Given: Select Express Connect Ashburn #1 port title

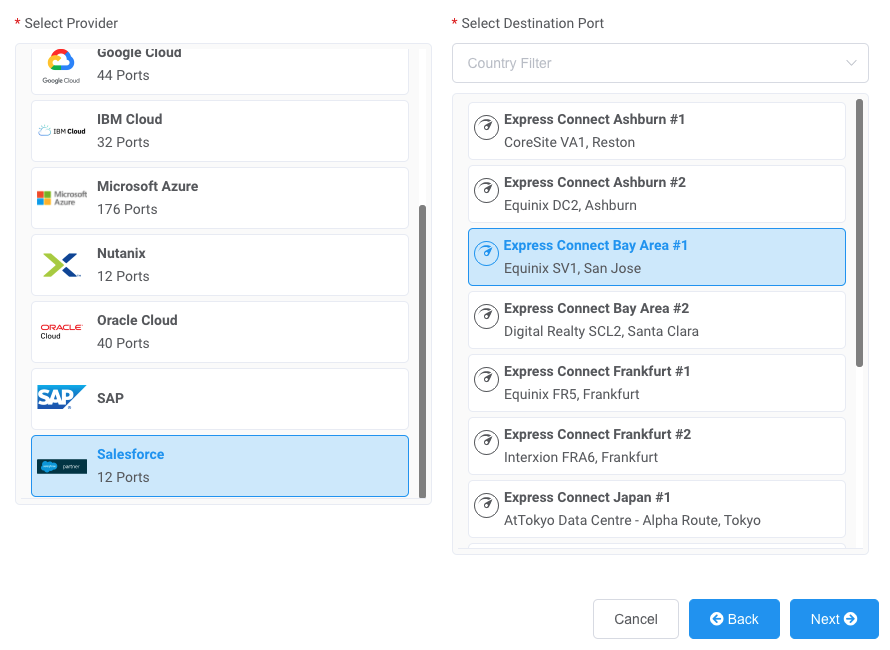Looking at the screenshot, I should [594, 119].
